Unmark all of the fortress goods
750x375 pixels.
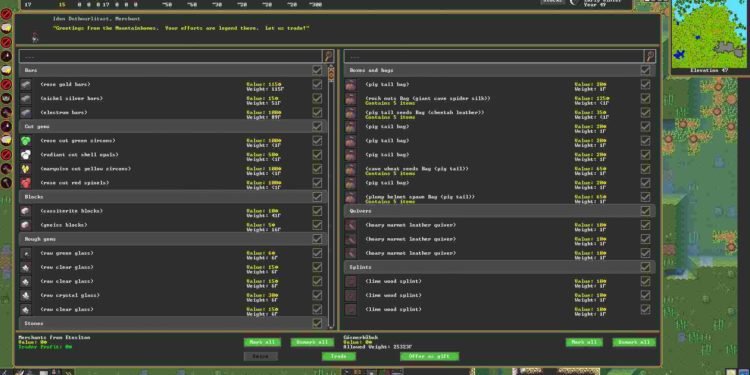[x=634, y=342]
